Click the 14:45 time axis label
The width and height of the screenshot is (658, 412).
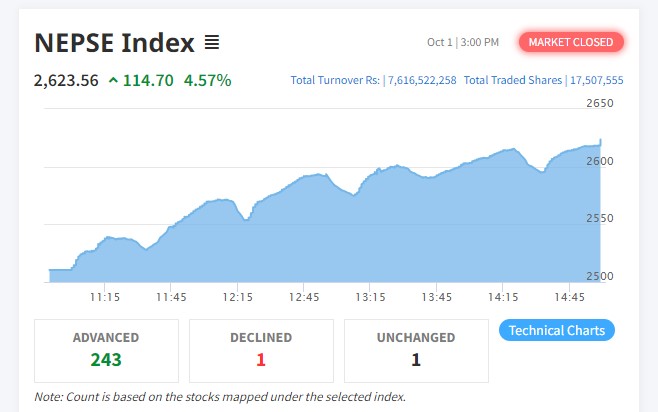pos(569,297)
